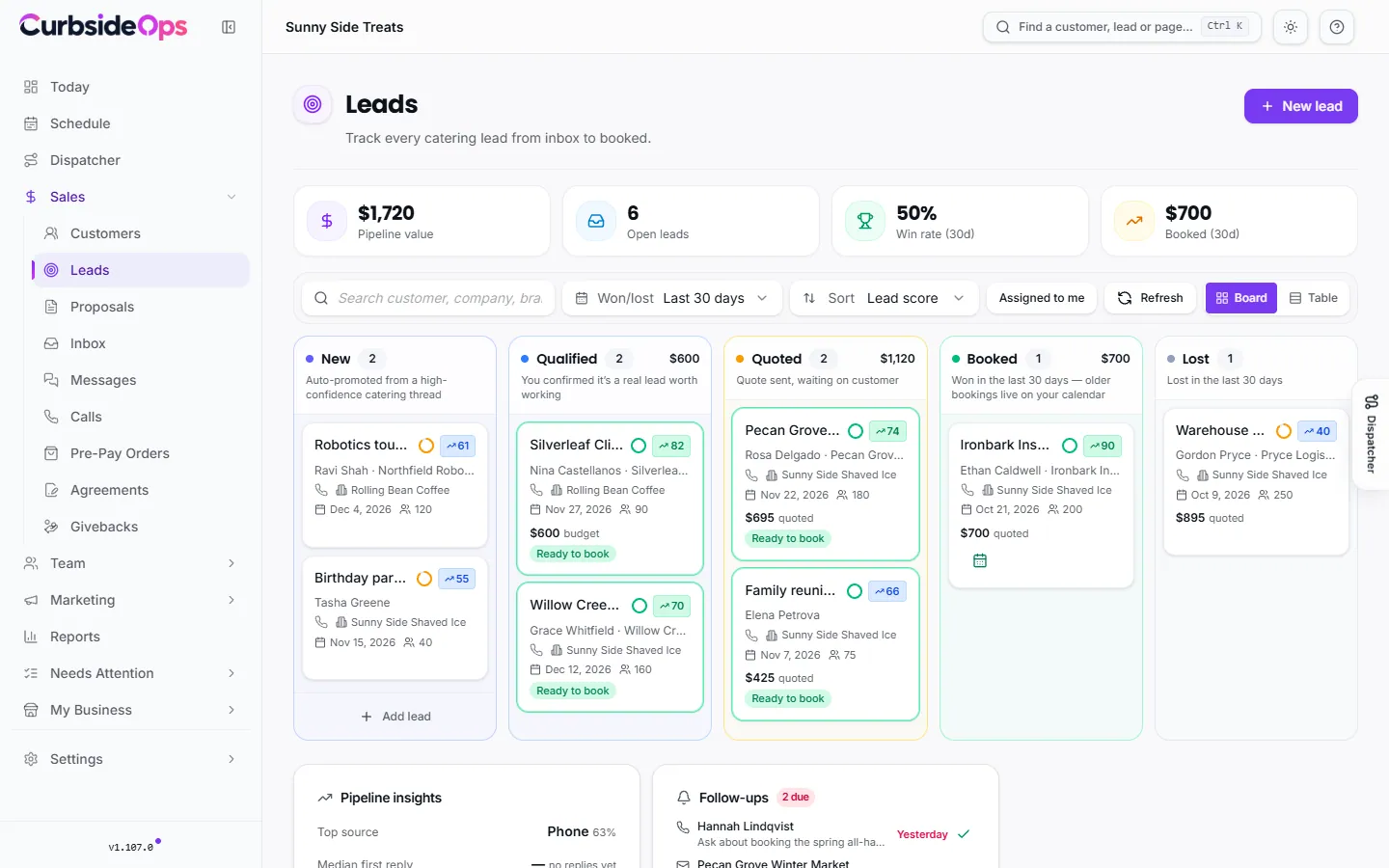Click status circle on Family reunion card

[x=855, y=591]
